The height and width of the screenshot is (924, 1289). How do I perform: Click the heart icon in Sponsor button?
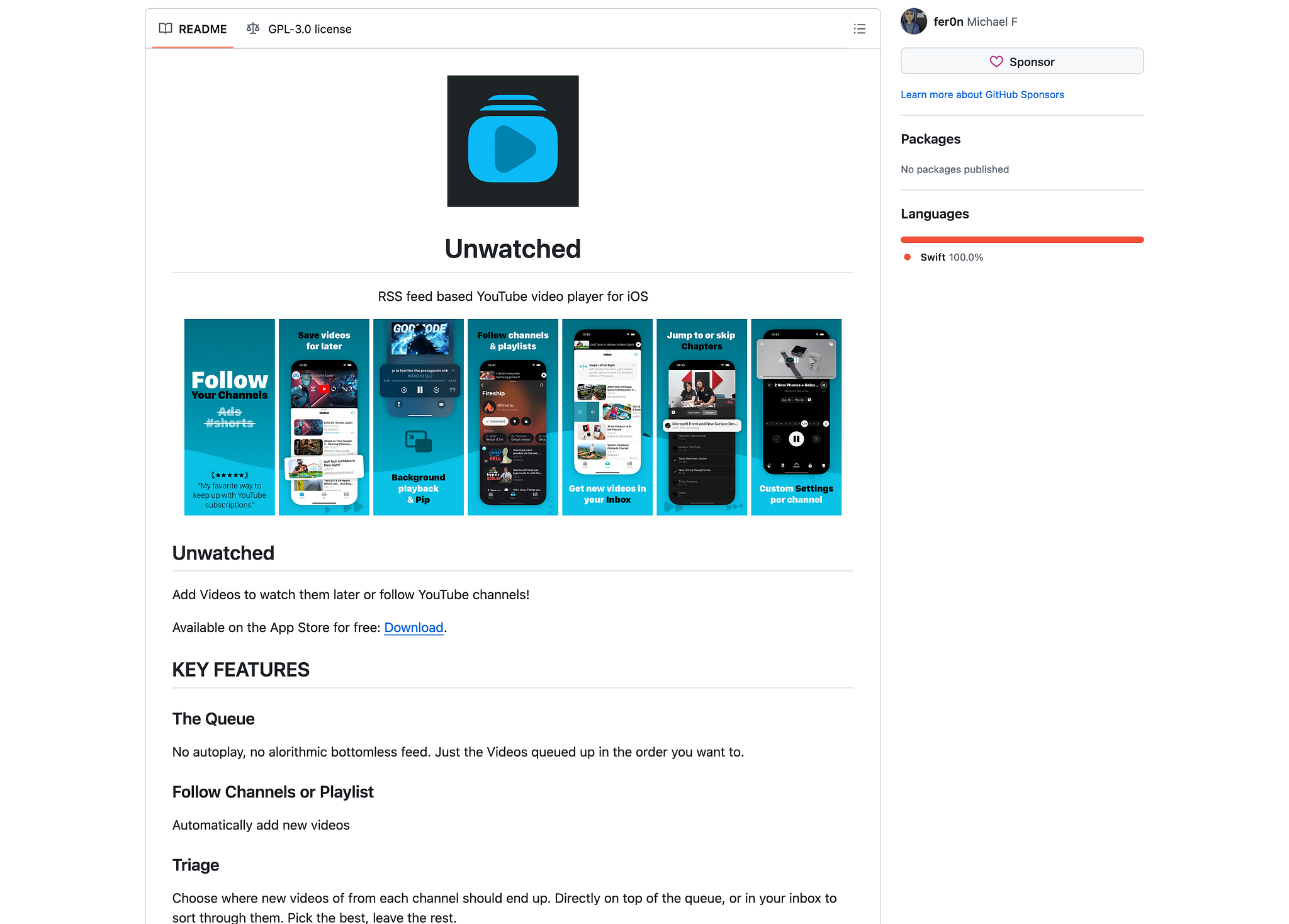(x=996, y=62)
